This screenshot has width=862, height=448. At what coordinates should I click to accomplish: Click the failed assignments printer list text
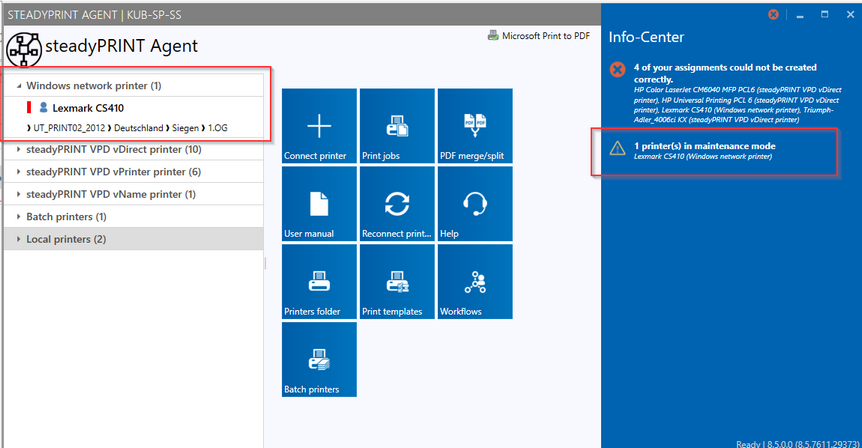coord(737,104)
